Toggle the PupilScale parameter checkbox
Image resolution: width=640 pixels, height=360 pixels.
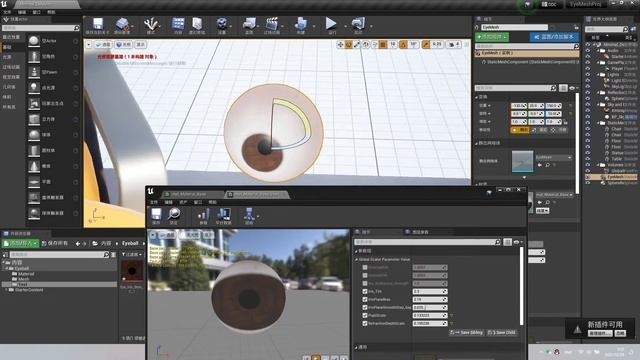(365, 315)
